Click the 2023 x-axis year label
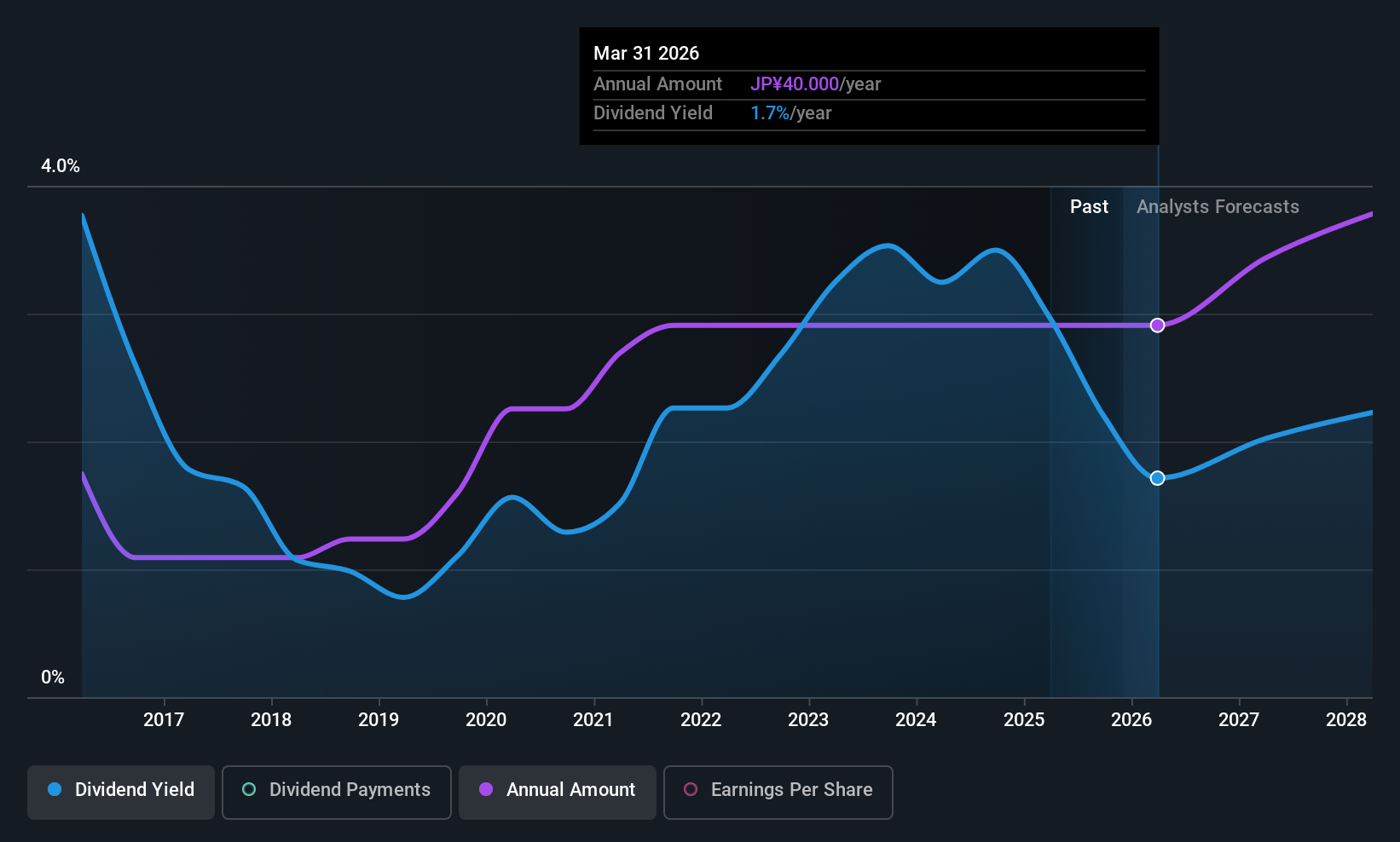 click(808, 720)
